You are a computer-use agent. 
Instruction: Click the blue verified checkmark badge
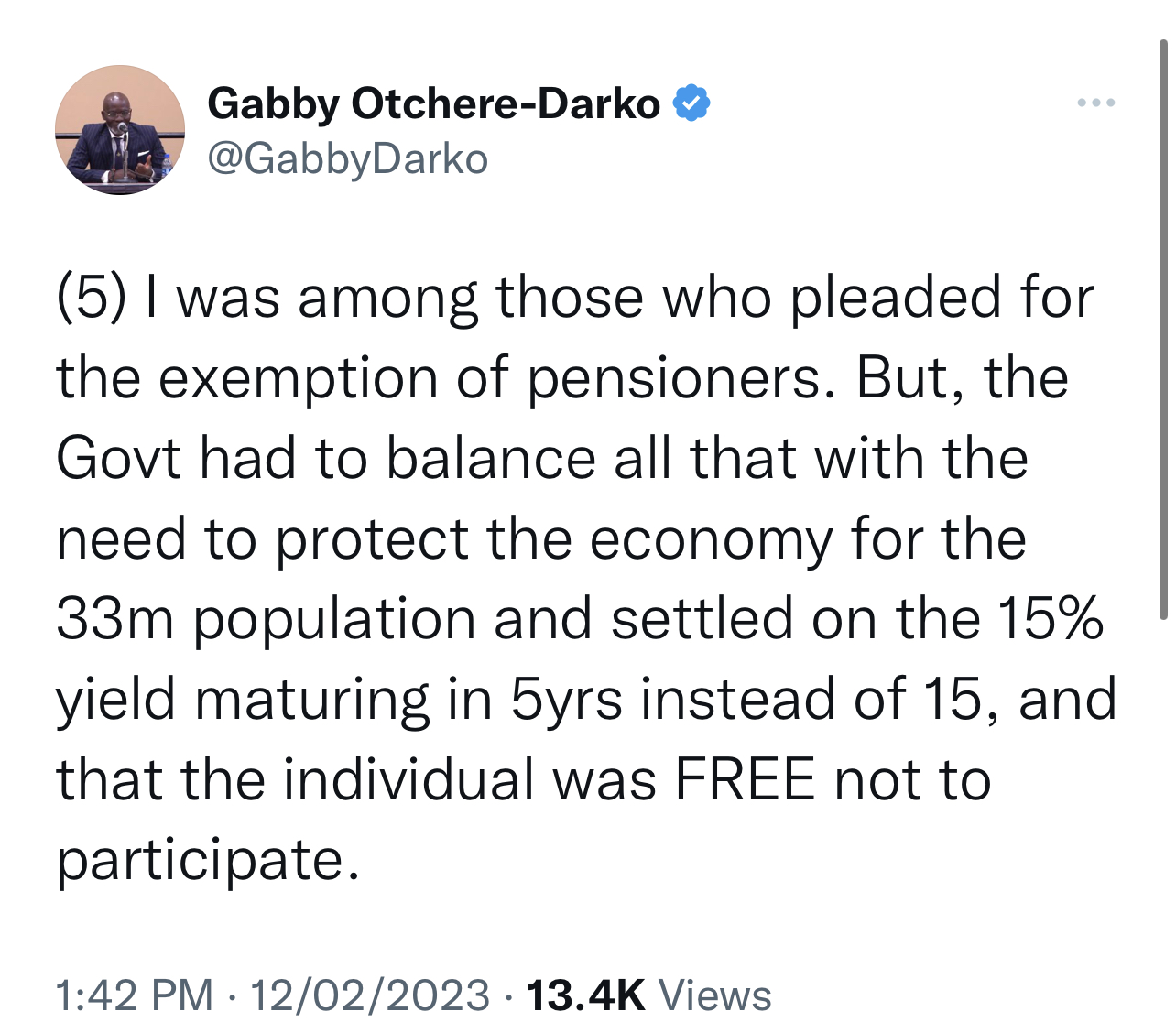tap(691, 103)
